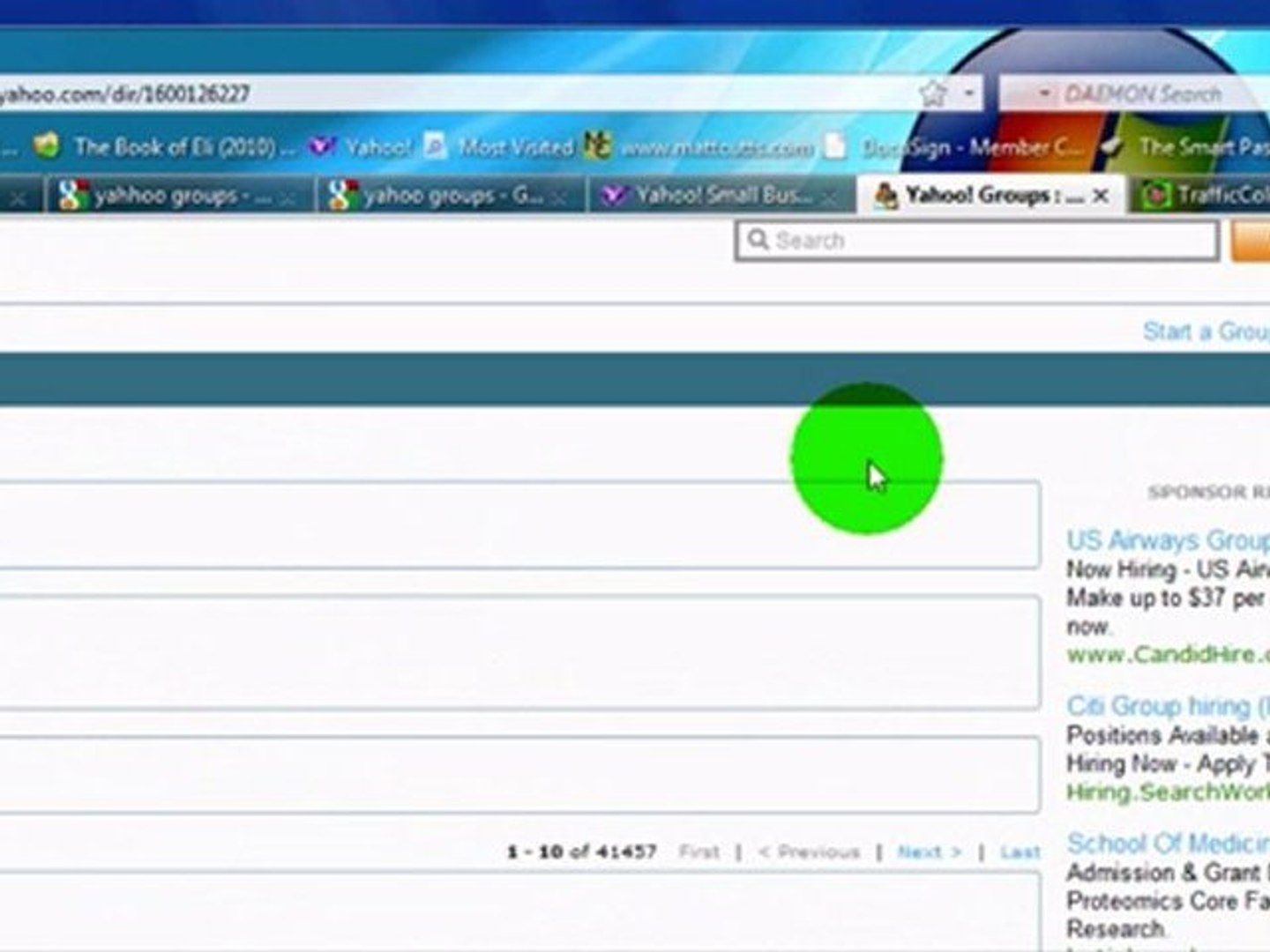Visit the www.CandidHire green URL

click(x=1168, y=654)
